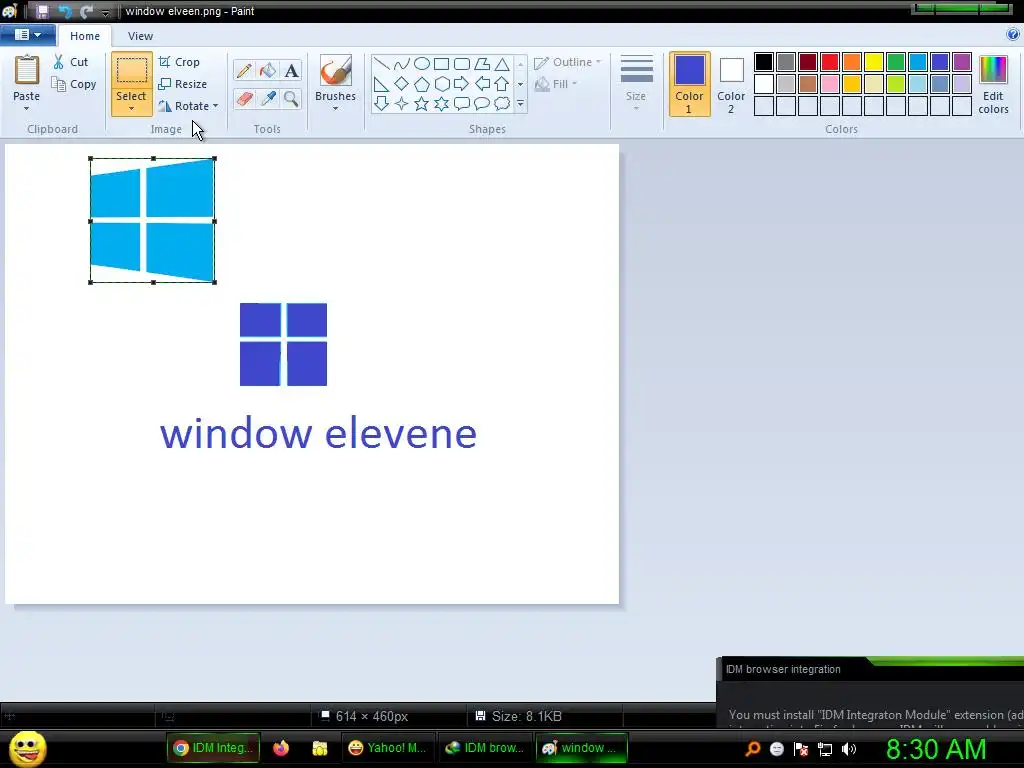This screenshot has height=768, width=1024.
Task: Pick the yellow color swatch
Action: (874, 62)
